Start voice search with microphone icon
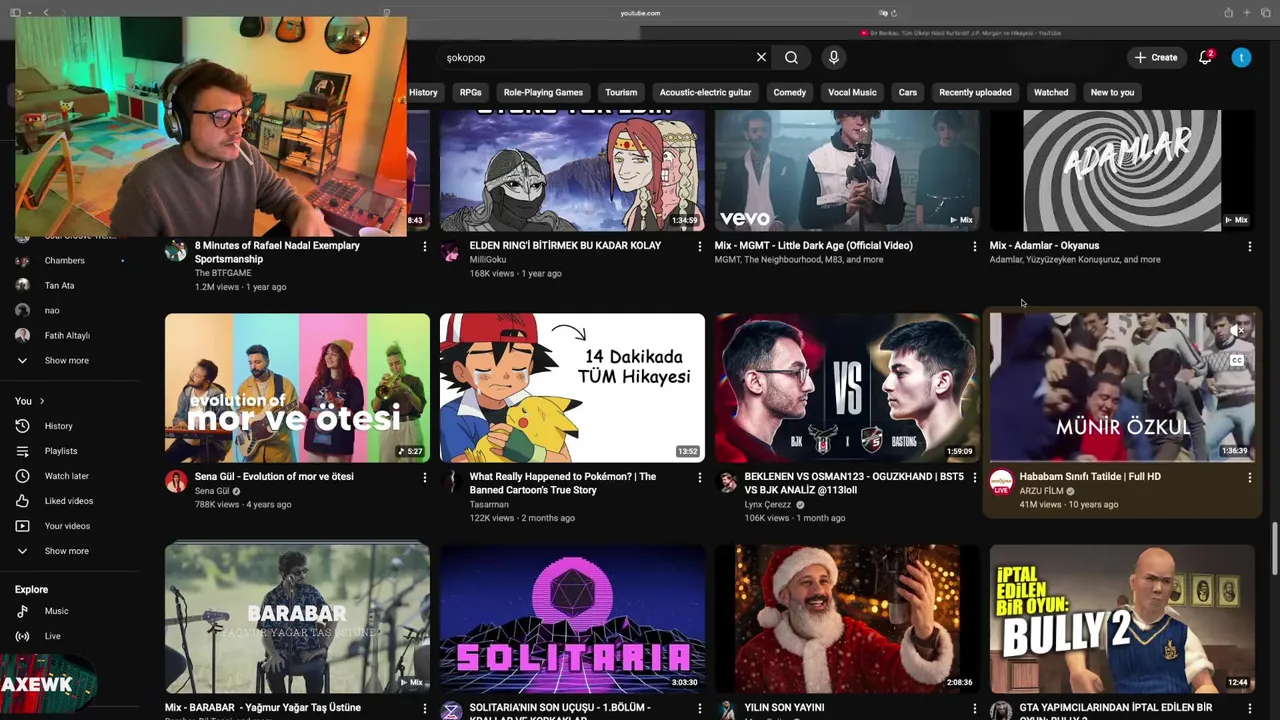This screenshot has width=1280, height=720. click(x=833, y=57)
